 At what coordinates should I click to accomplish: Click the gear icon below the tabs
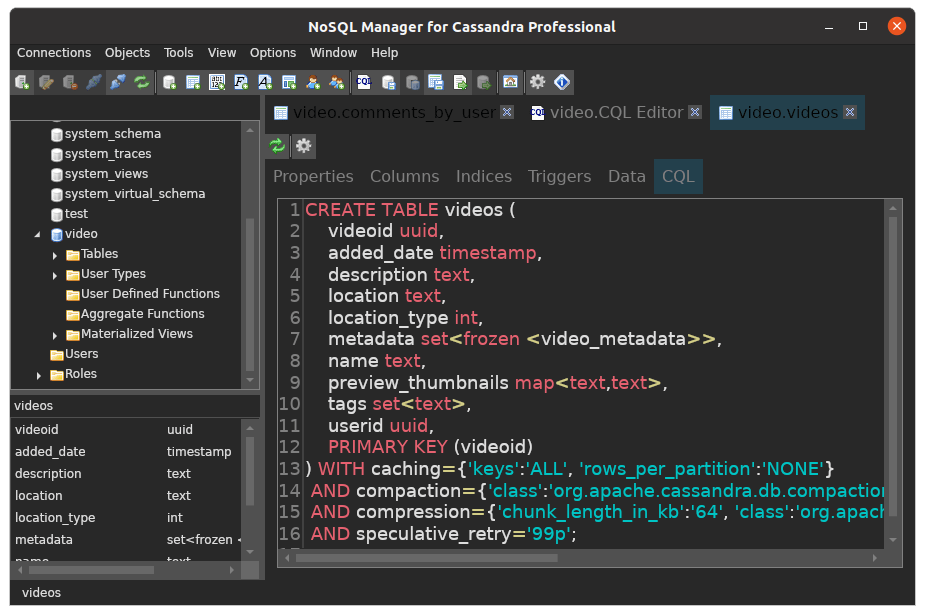(x=303, y=146)
